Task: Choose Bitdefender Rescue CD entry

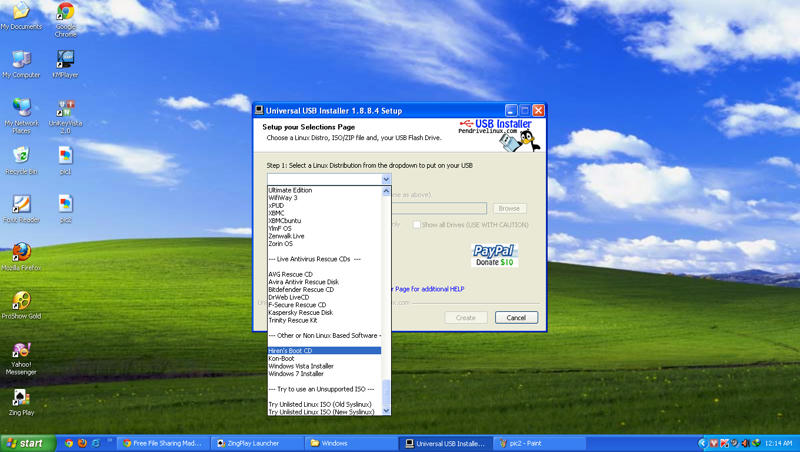Action: click(x=324, y=289)
